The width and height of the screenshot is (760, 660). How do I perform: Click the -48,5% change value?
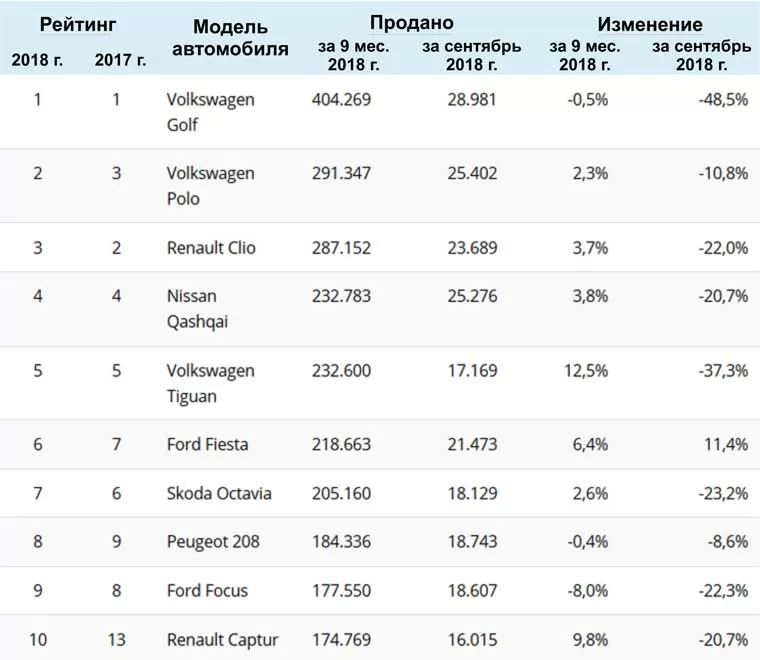coord(723,99)
